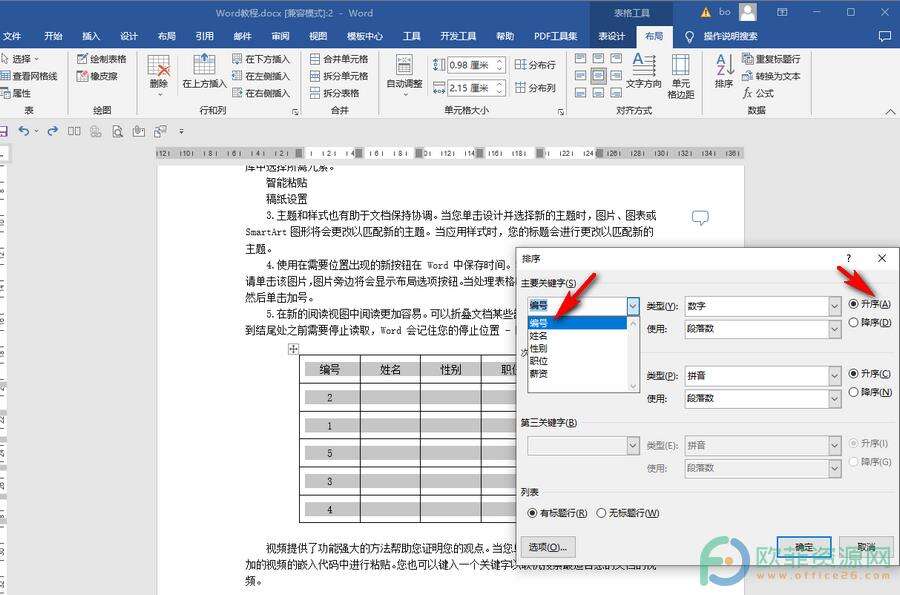Choose Insert Below in Rows & Columns
900x595 pixels.
[261, 59]
